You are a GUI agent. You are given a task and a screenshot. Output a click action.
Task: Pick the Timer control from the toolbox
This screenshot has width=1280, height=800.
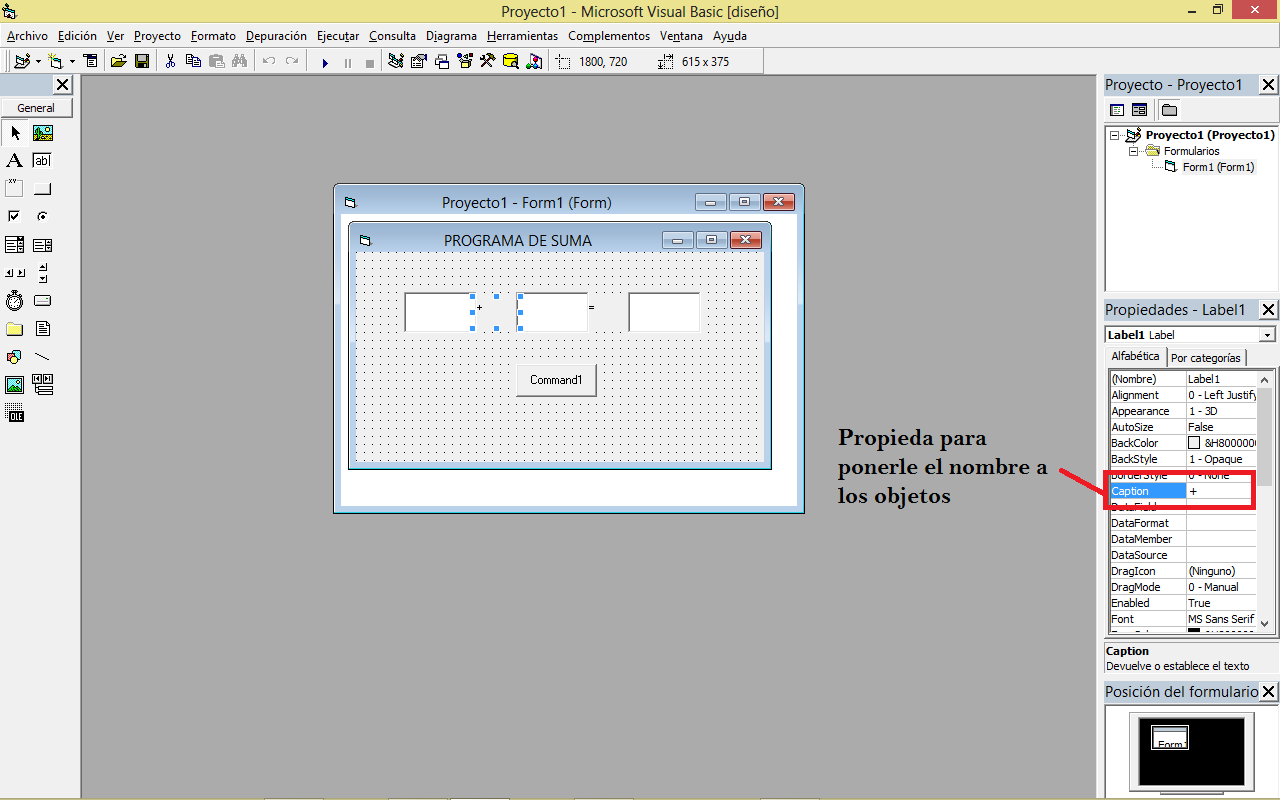pos(14,300)
